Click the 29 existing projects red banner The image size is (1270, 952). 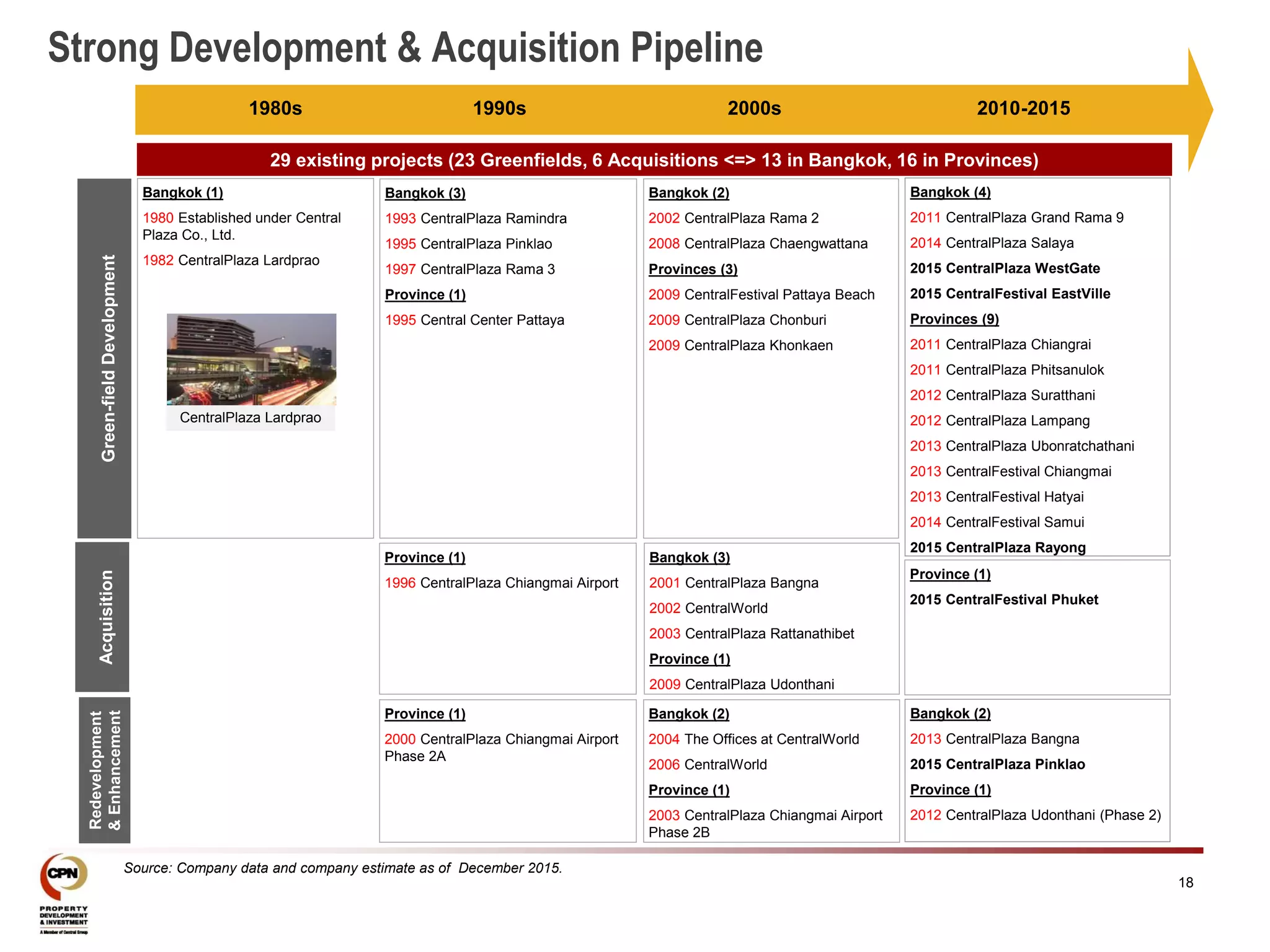(x=654, y=160)
